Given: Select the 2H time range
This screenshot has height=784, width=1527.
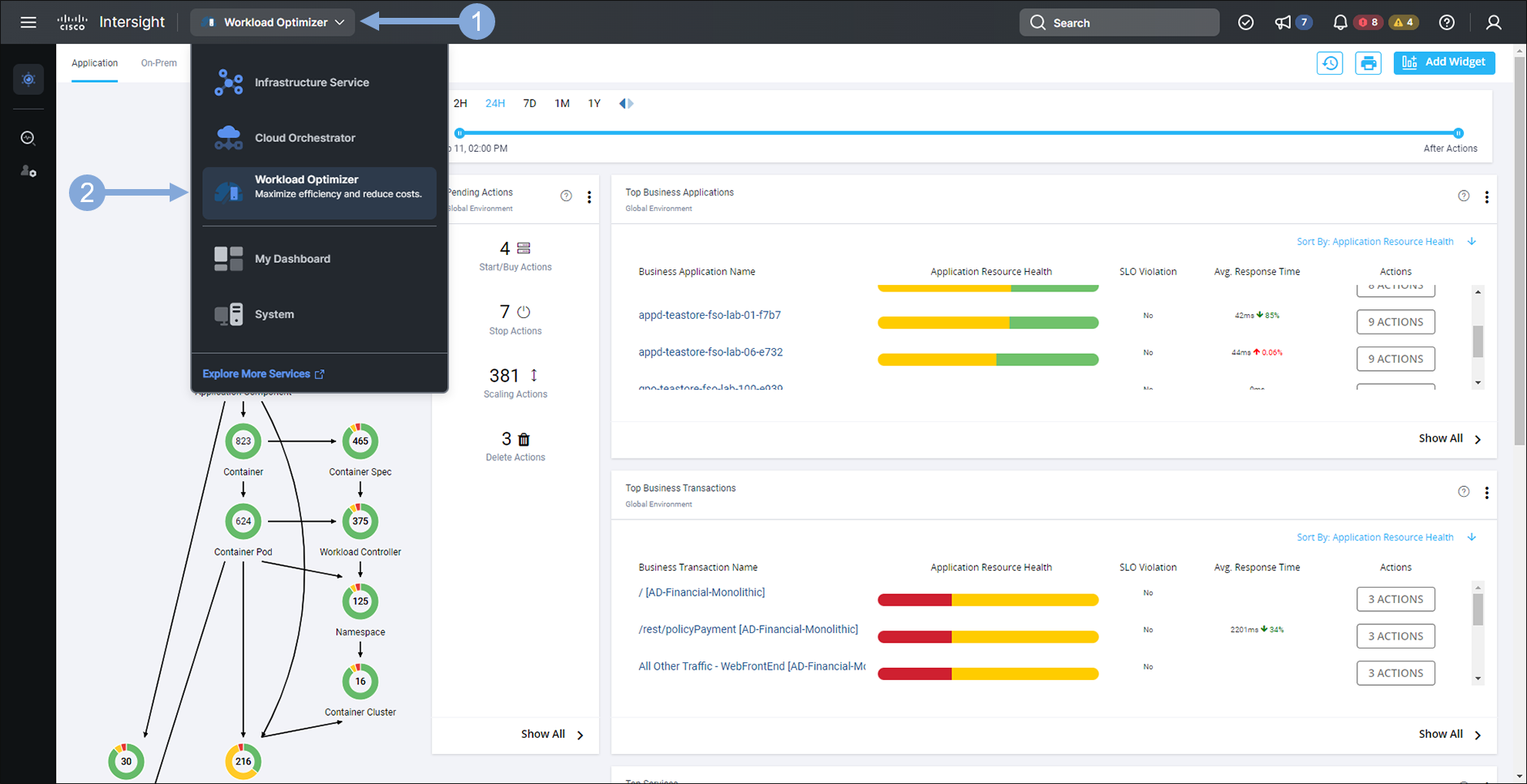Looking at the screenshot, I should tap(460, 103).
